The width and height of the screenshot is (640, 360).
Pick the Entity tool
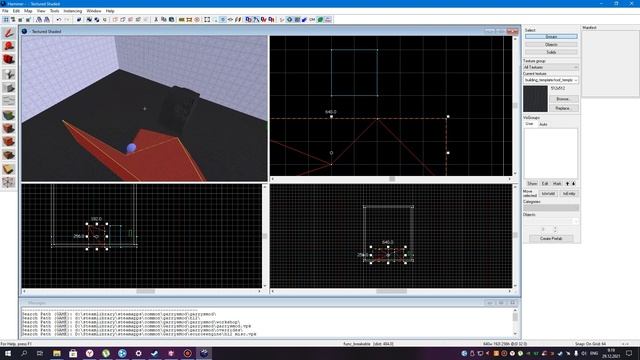click(x=9, y=74)
